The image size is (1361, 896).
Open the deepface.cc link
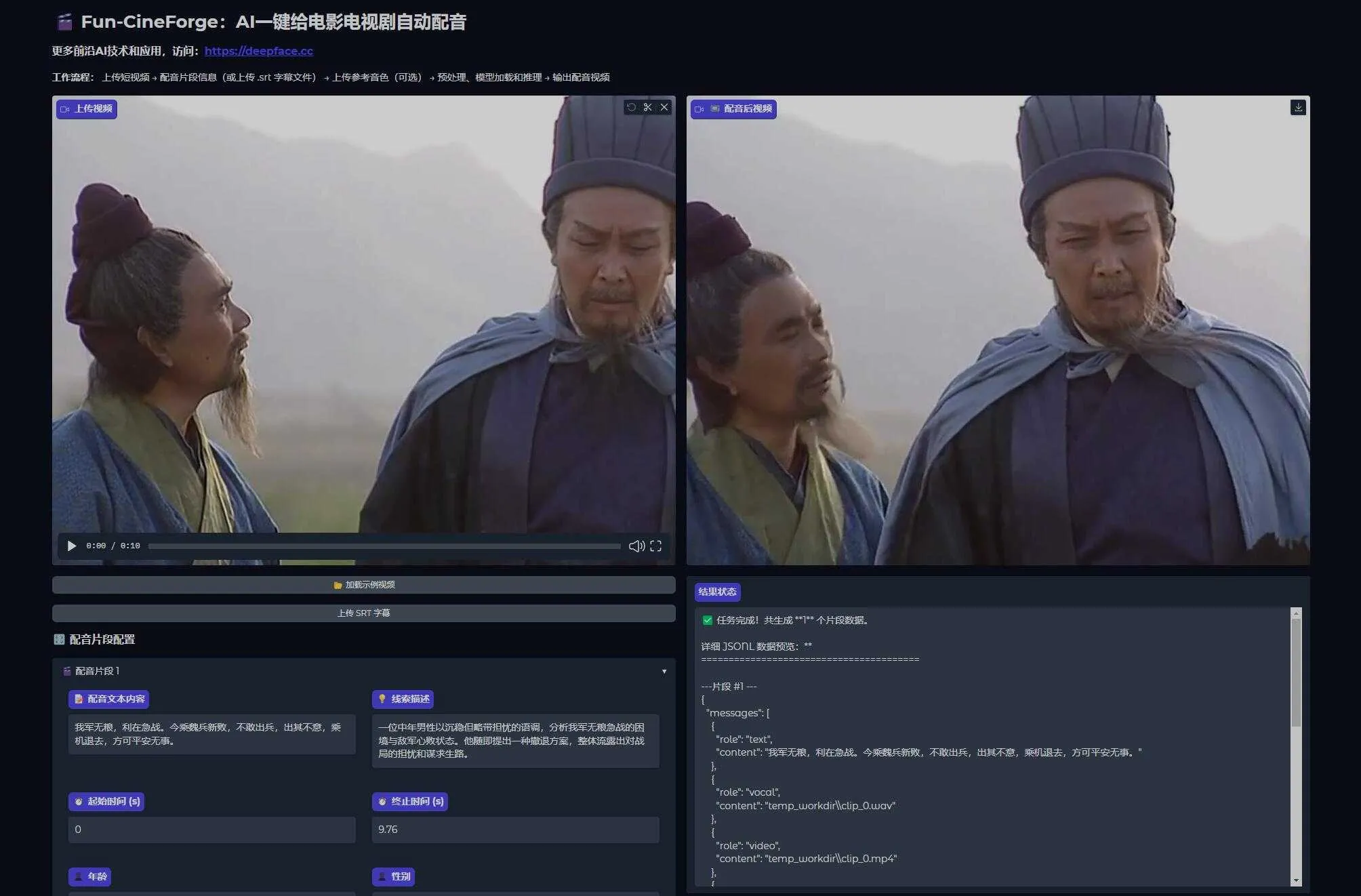259,50
